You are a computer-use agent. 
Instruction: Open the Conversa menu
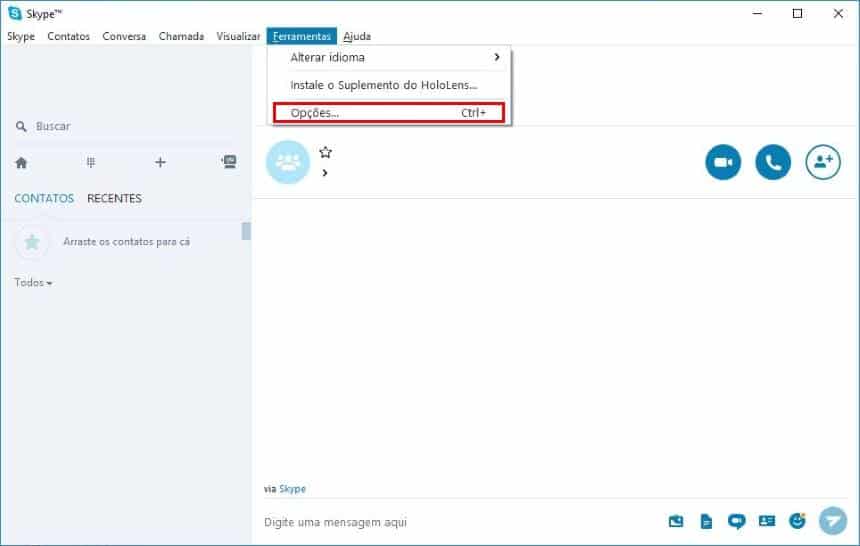click(x=124, y=36)
